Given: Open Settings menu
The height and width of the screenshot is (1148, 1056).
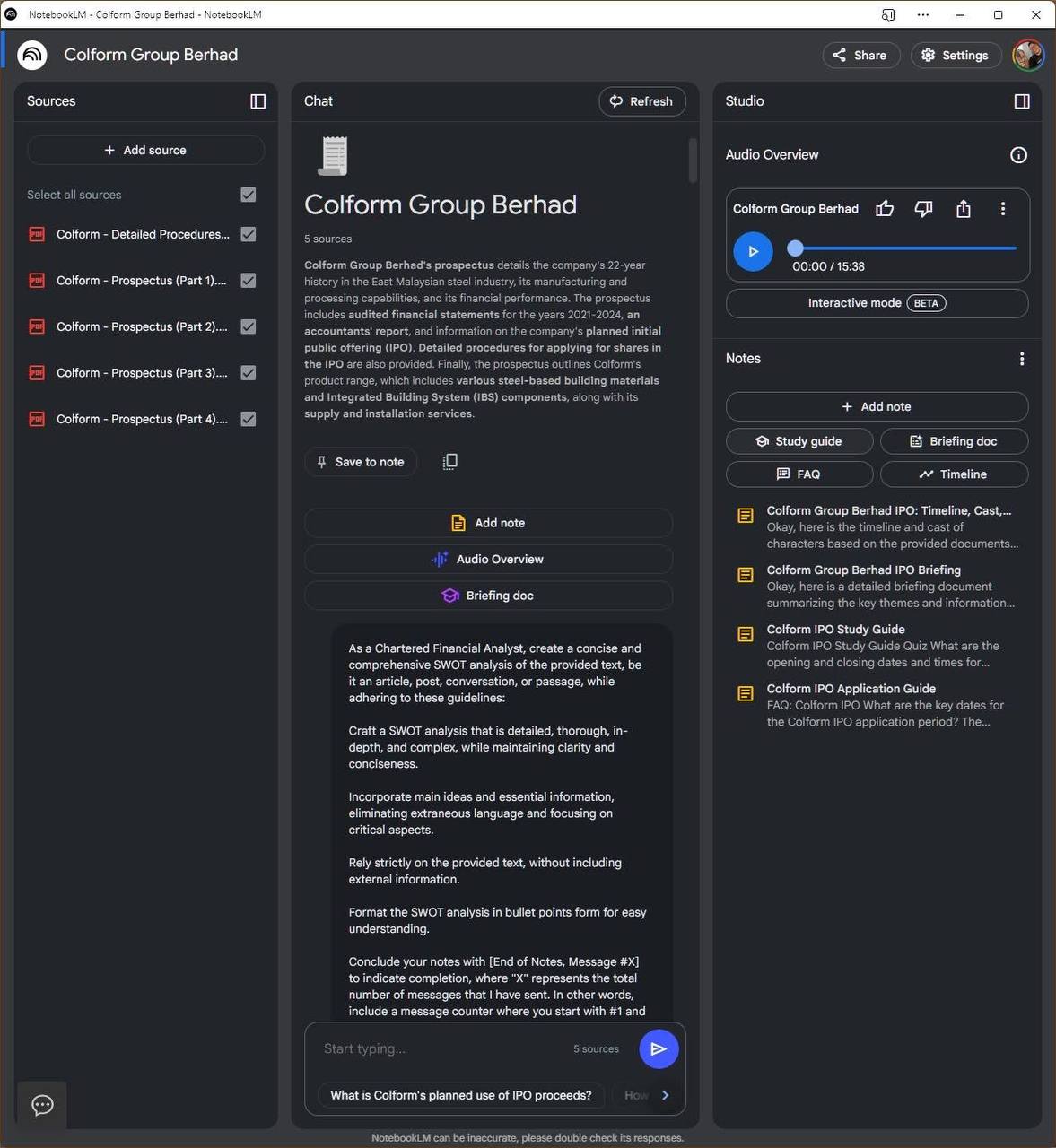Looking at the screenshot, I should [956, 55].
